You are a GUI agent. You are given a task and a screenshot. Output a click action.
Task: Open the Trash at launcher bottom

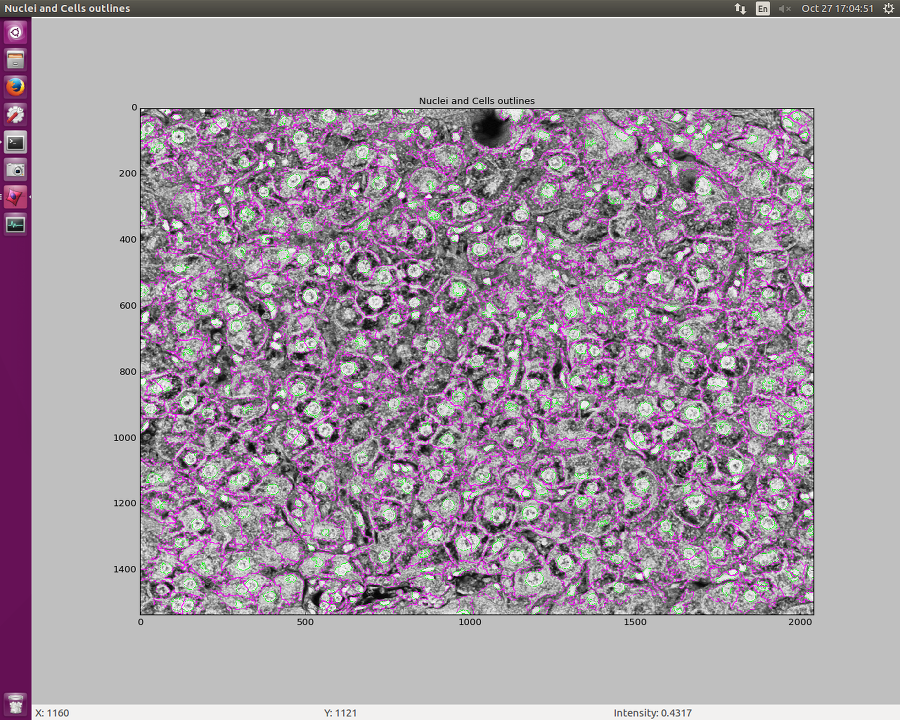[15, 703]
